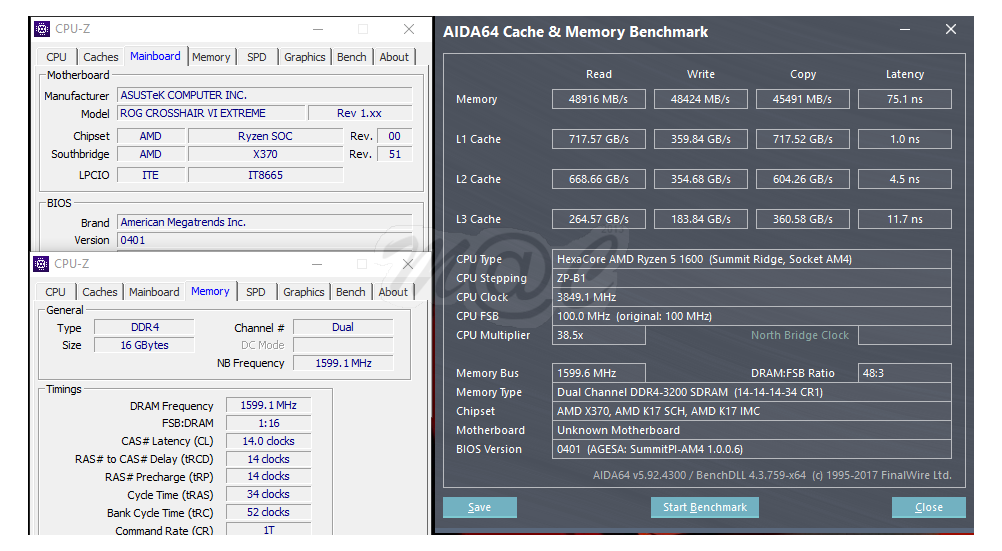
Task: Minimize the AIDA64 benchmark window
Action: 905,29
